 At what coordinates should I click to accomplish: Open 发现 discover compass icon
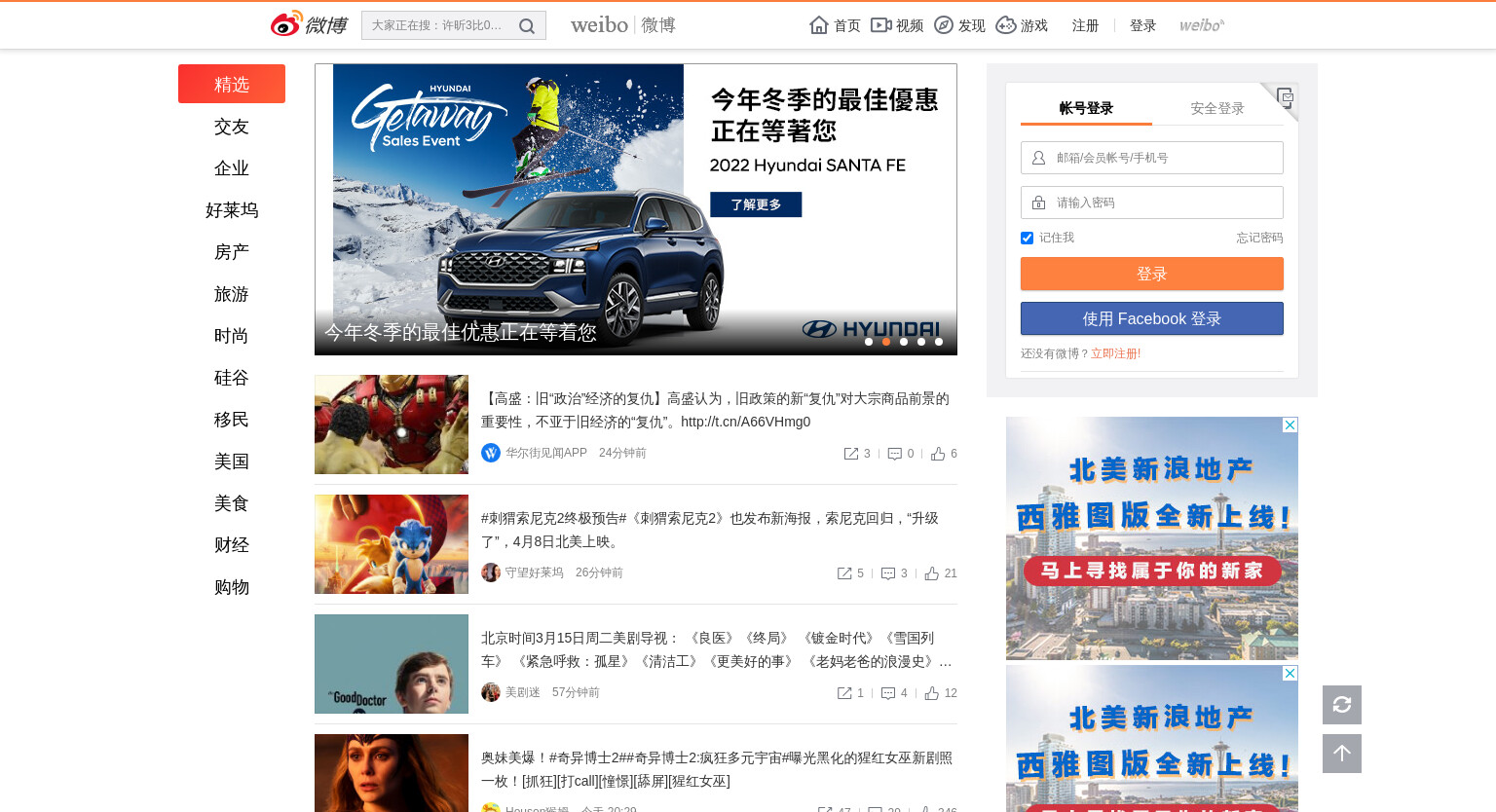tap(944, 25)
